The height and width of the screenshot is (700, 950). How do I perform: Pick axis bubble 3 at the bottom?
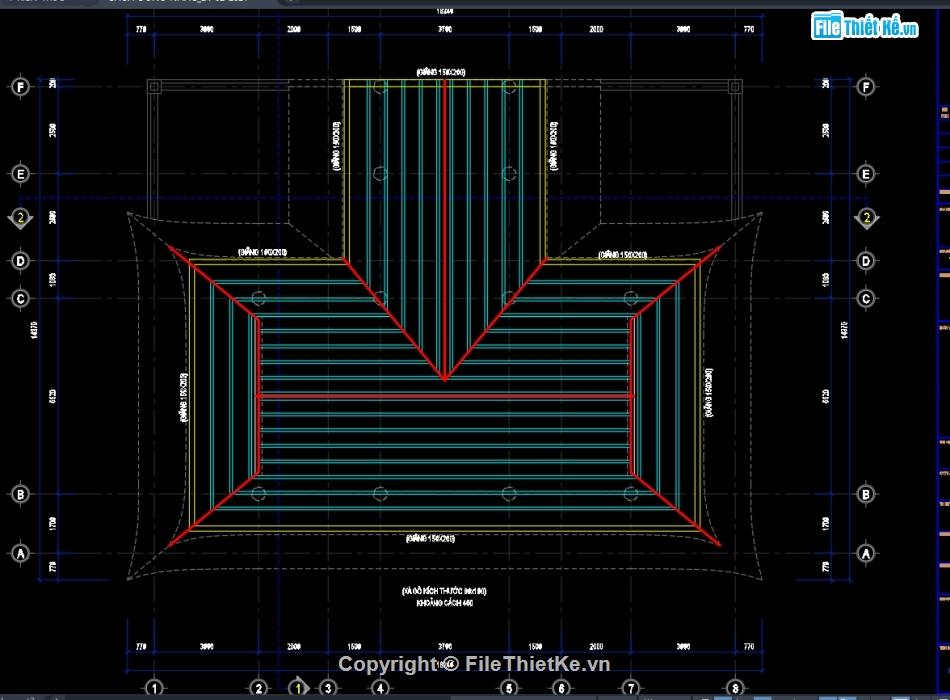(328, 688)
